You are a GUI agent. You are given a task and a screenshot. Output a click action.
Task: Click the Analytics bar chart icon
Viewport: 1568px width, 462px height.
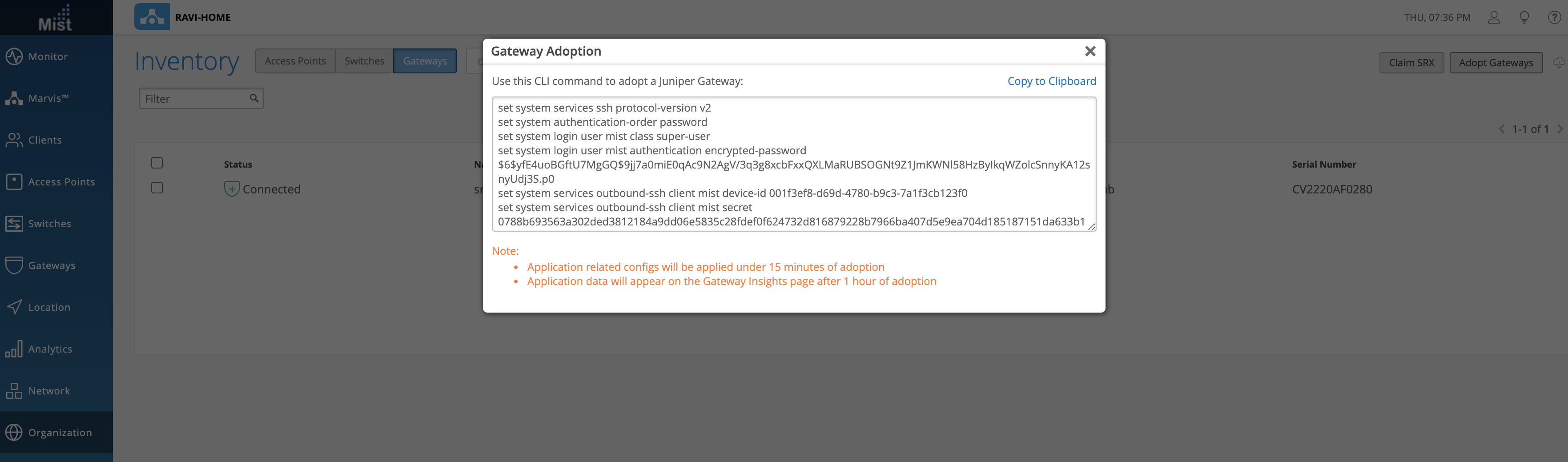14,349
